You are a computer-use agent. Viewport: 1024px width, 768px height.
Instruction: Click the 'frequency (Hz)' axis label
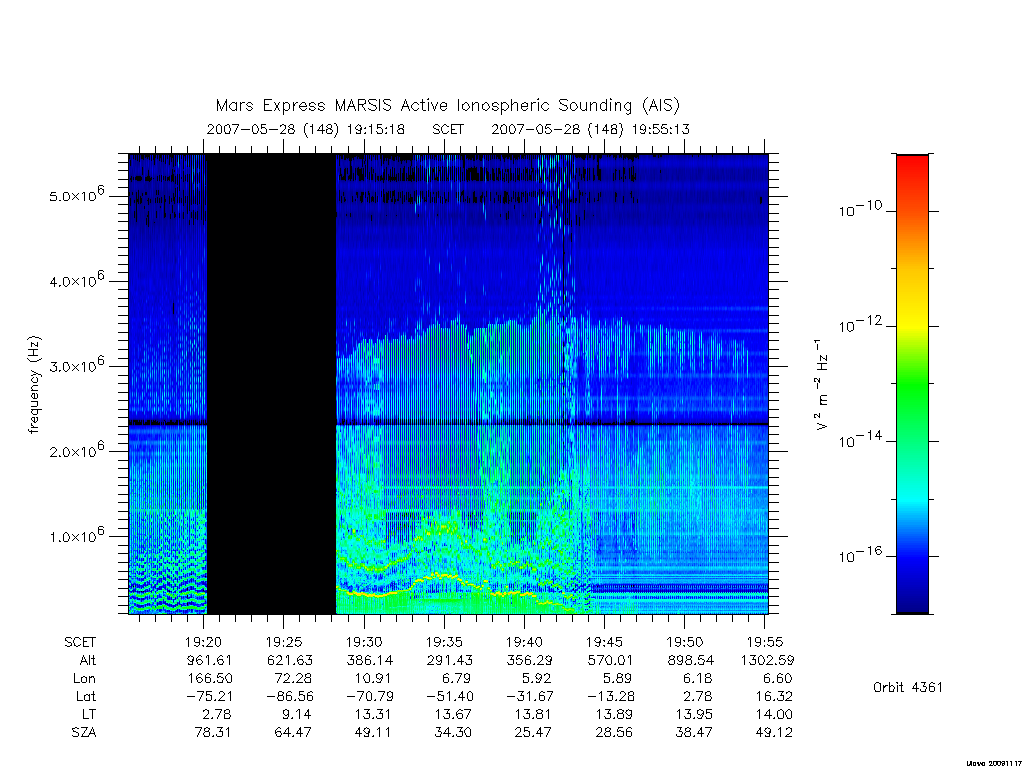pos(35,385)
